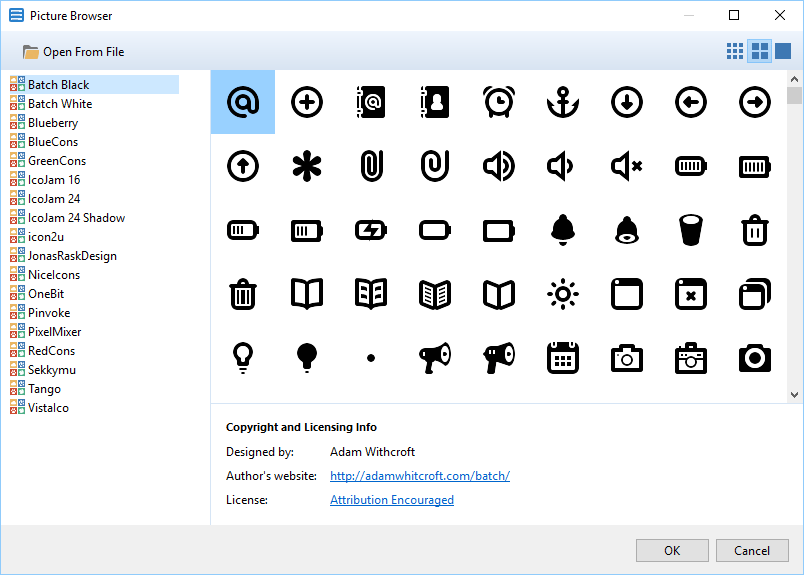
Task: Open the adamwhitcroft.com author website link
Action: click(419, 476)
